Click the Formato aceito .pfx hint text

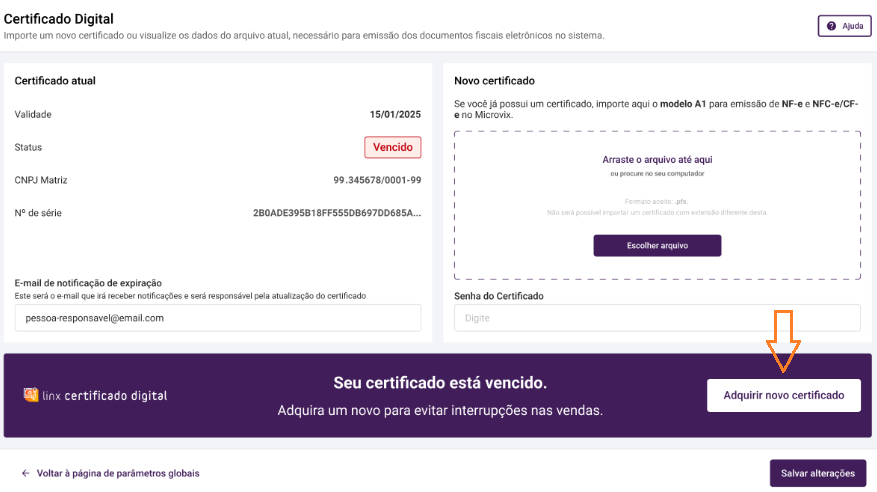pos(656,201)
